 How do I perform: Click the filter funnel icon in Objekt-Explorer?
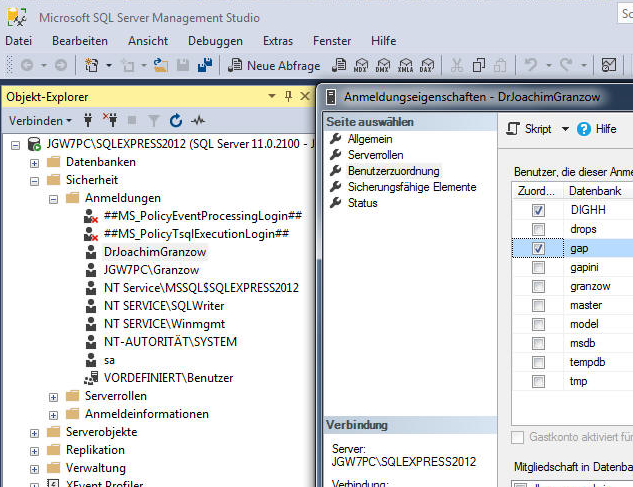(153, 120)
